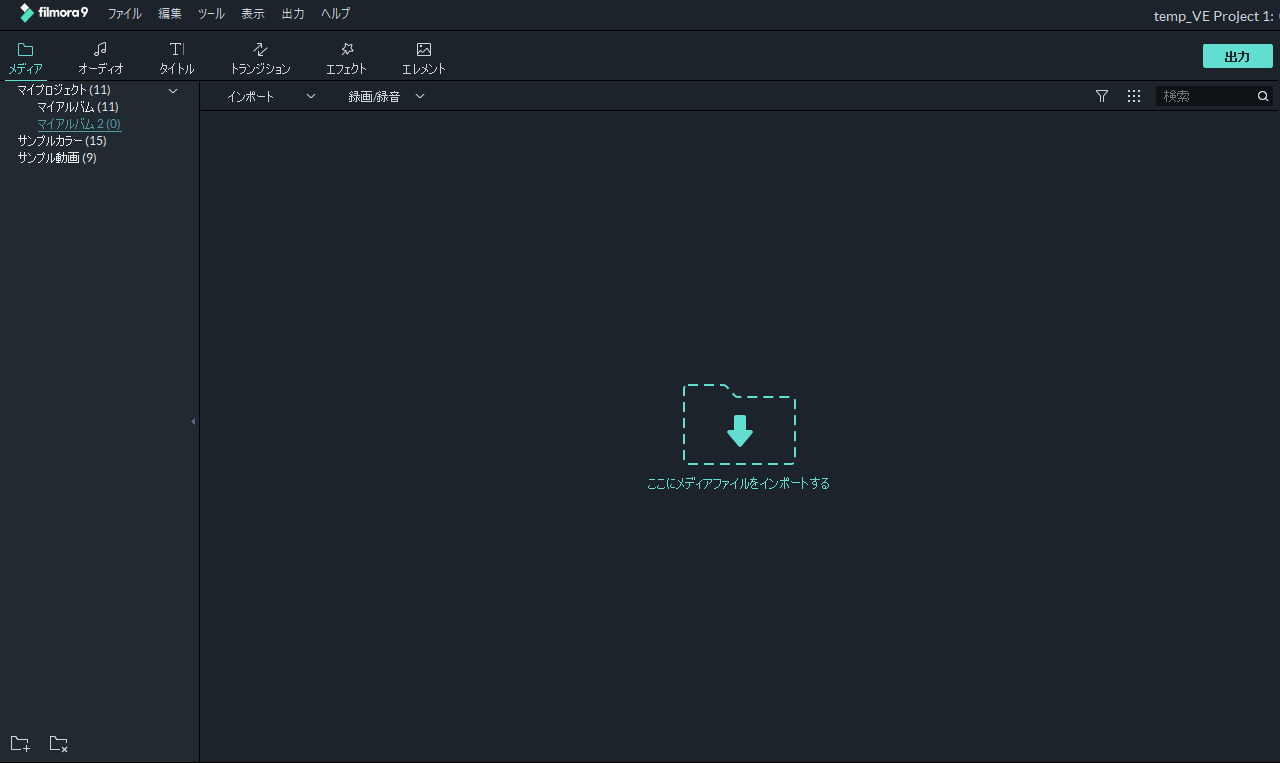Collapse the マイプロジェクト tree chevron
The height and width of the screenshot is (763, 1280).
173,90
